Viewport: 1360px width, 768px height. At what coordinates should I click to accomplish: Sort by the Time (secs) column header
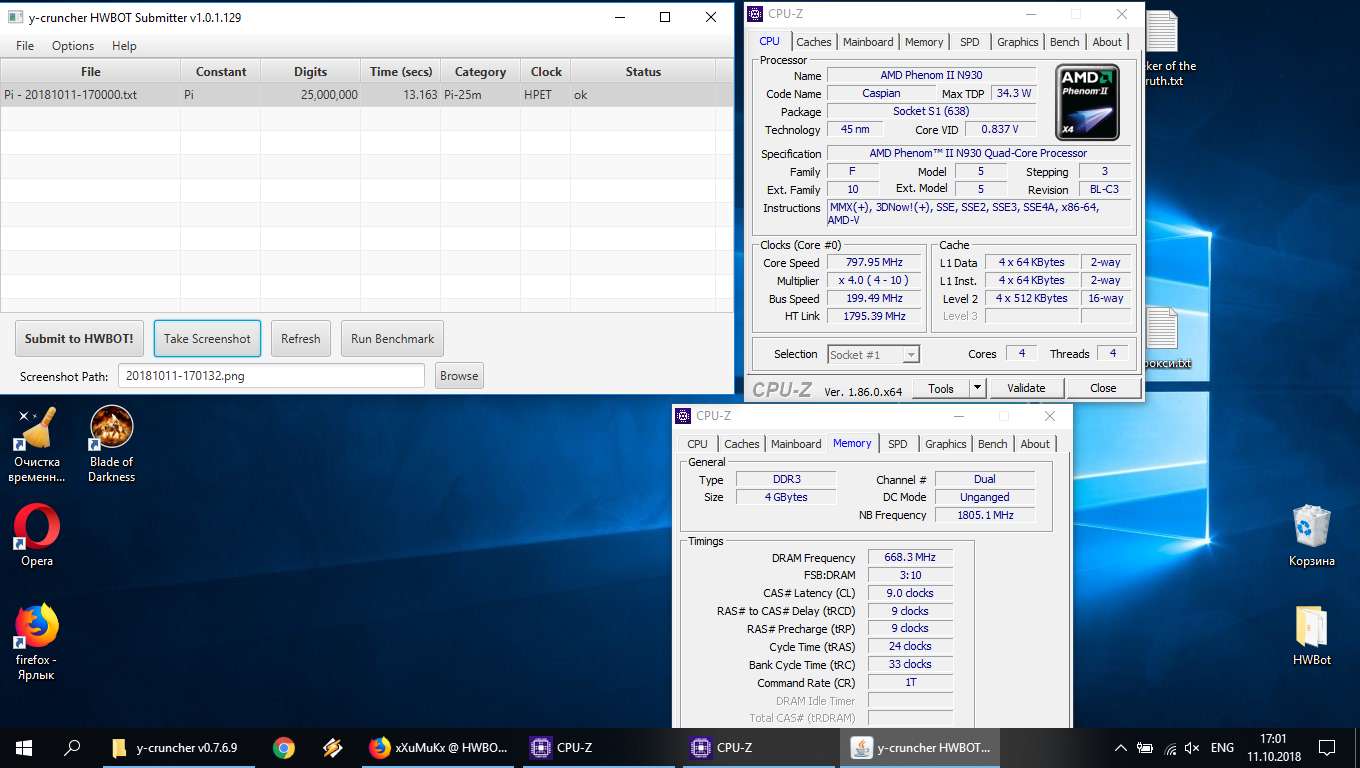click(x=400, y=72)
